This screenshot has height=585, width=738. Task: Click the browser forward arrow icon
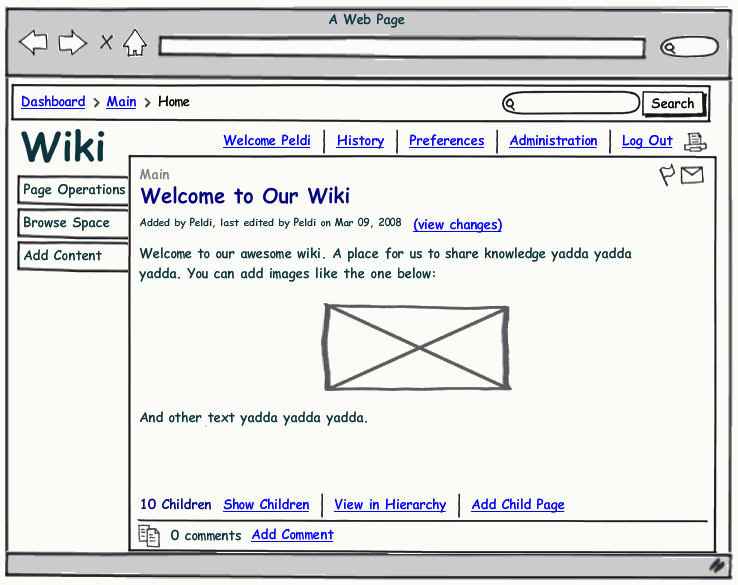(72, 42)
